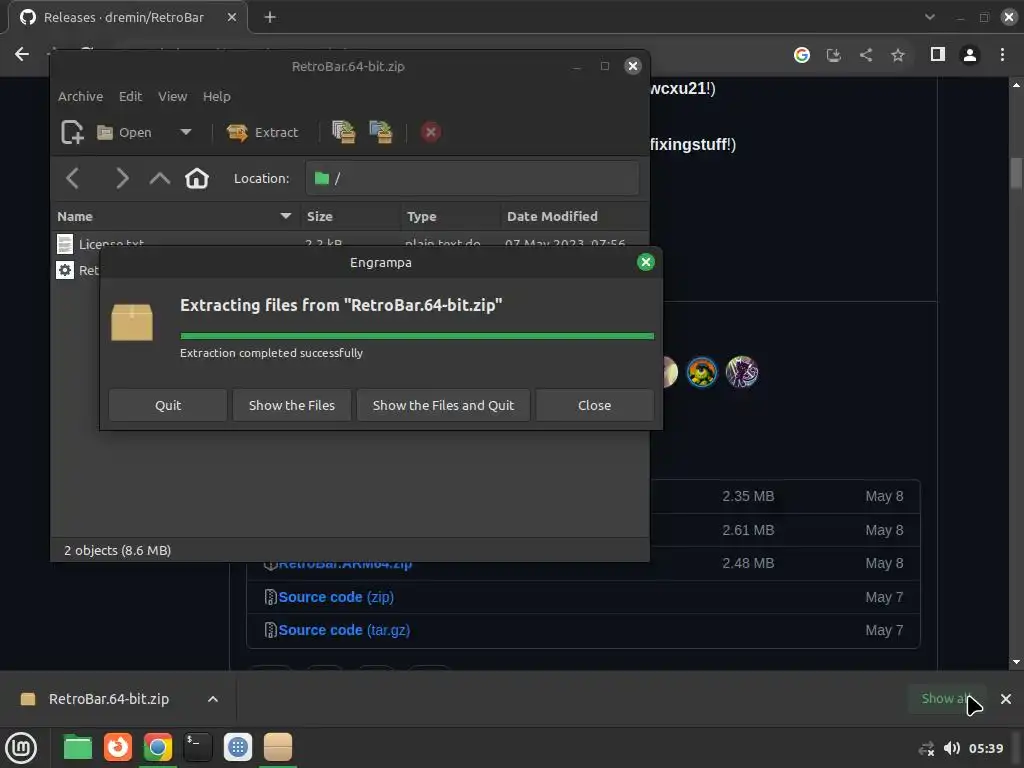Open the green Files folder in taskbar
The width and height of the screenshot is (1024, 768).
click(78, 747)
